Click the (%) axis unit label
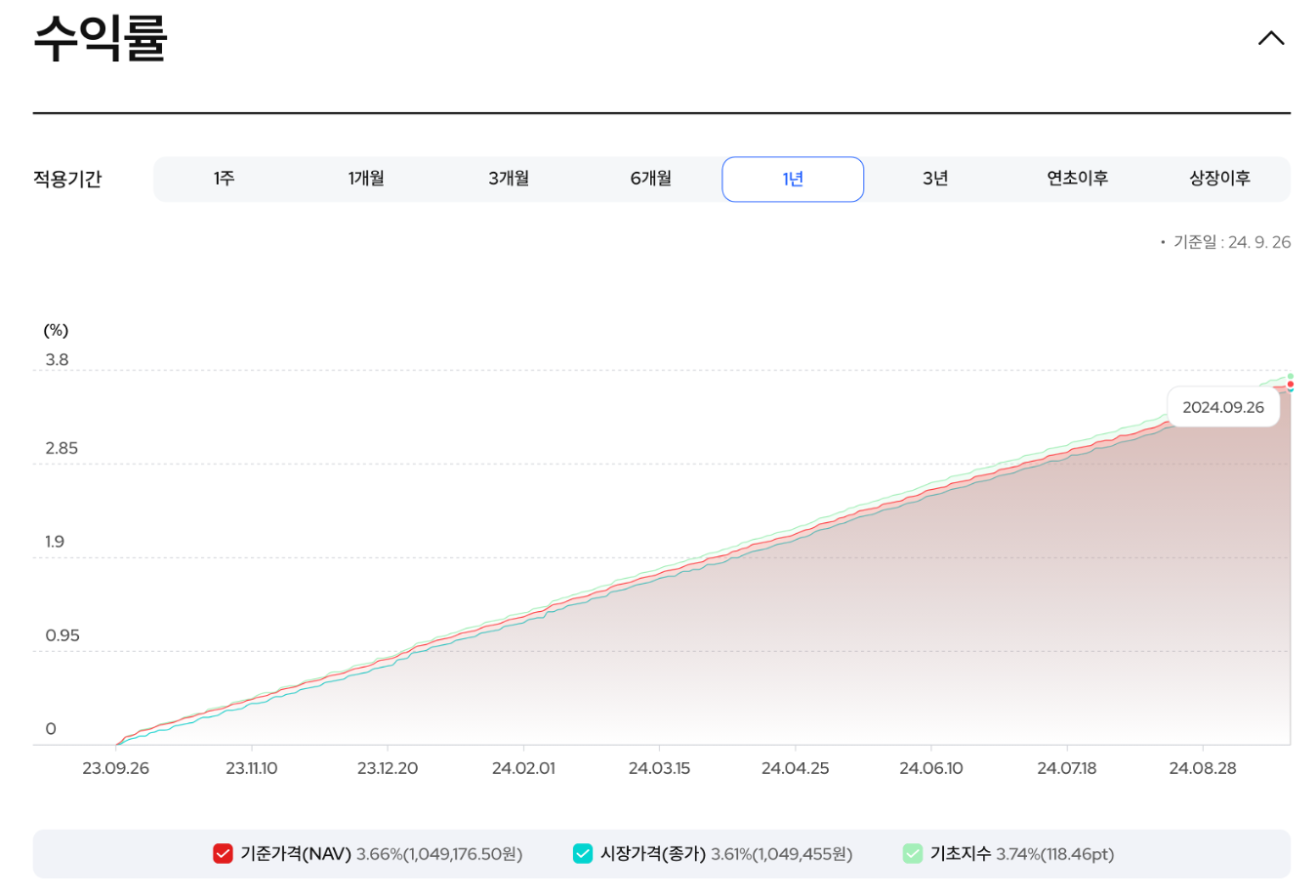Viewport: 1316px width, 896px height. [56, 330]
